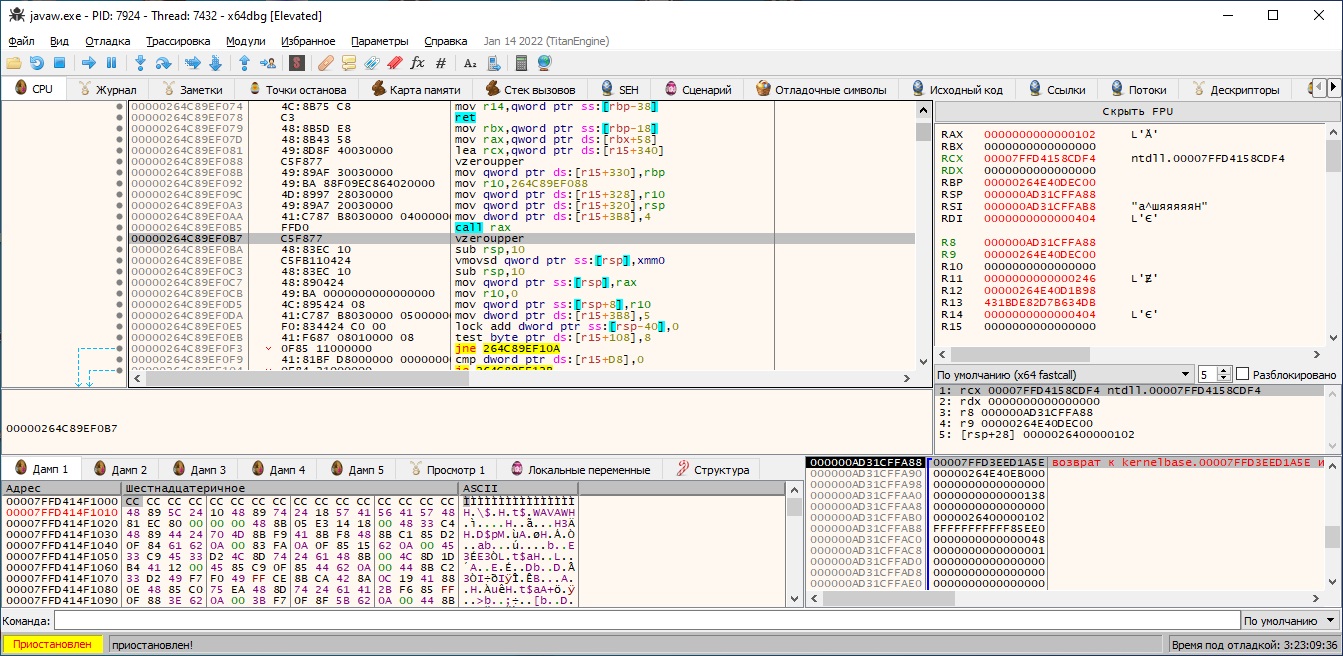The image size is (1343, 656).
Task: Click the bookmarks red icon
Action: pos(394,63)
